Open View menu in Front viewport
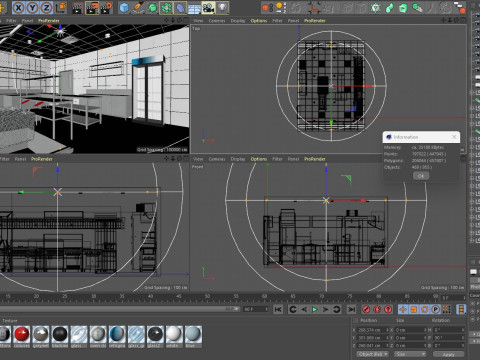The image size is (480, 360). [x=198, y=159]
